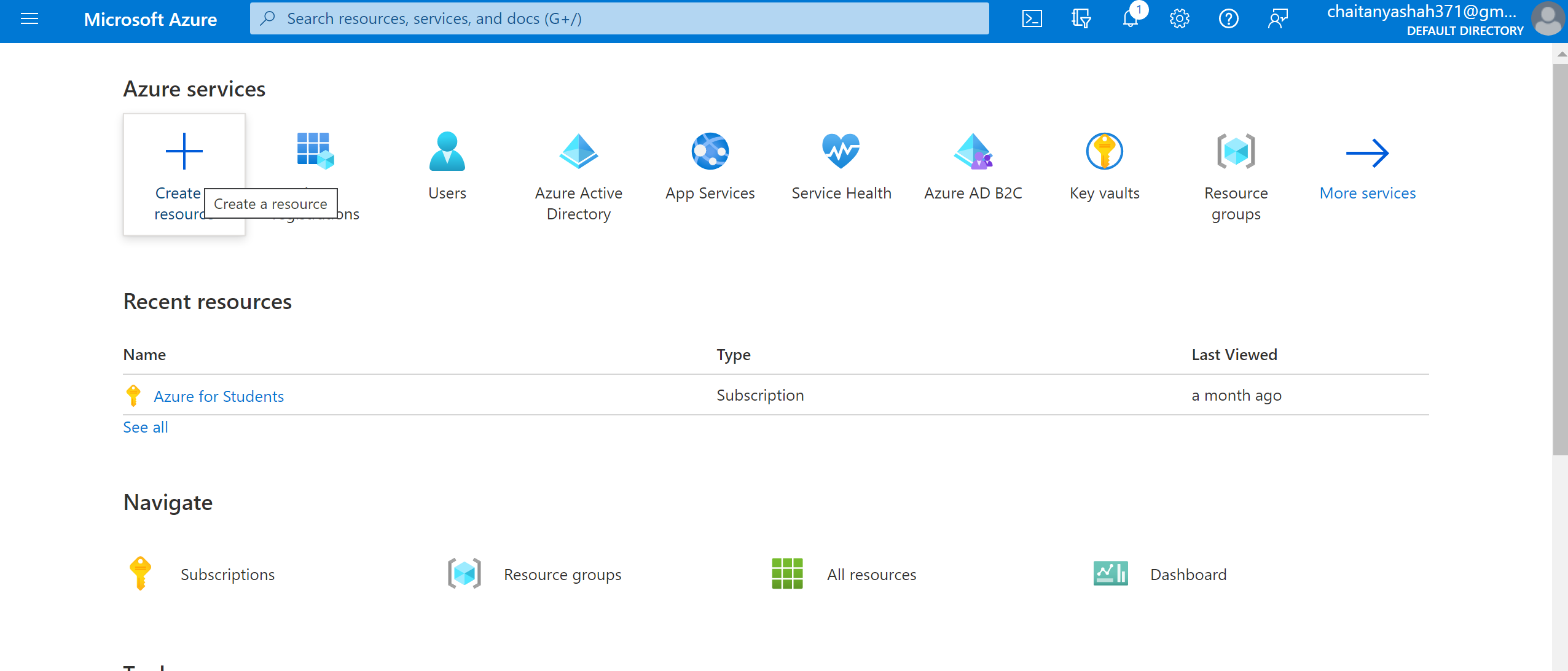Open the directory and subscription filter

[1080, 18]
